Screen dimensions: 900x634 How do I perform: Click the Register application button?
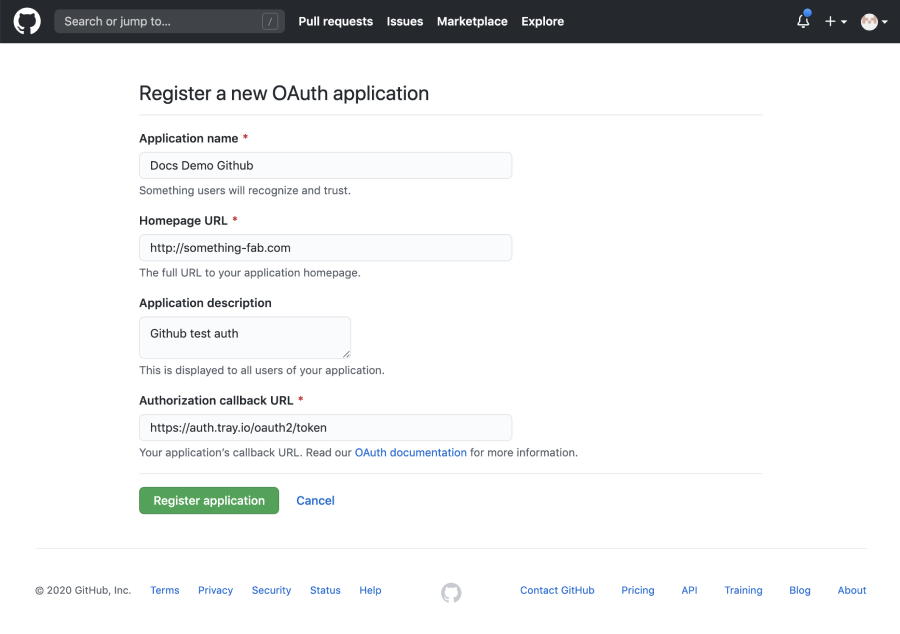pyautogui.click(x=208, y=500)
